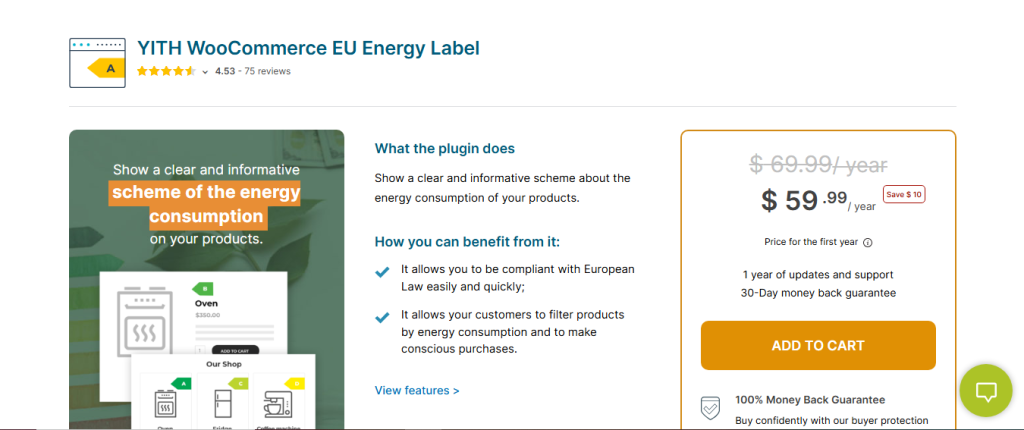This screenshot has width=1024, height=430.
Task: Click the plugin logo with energy label A
Action: [97, 62]
